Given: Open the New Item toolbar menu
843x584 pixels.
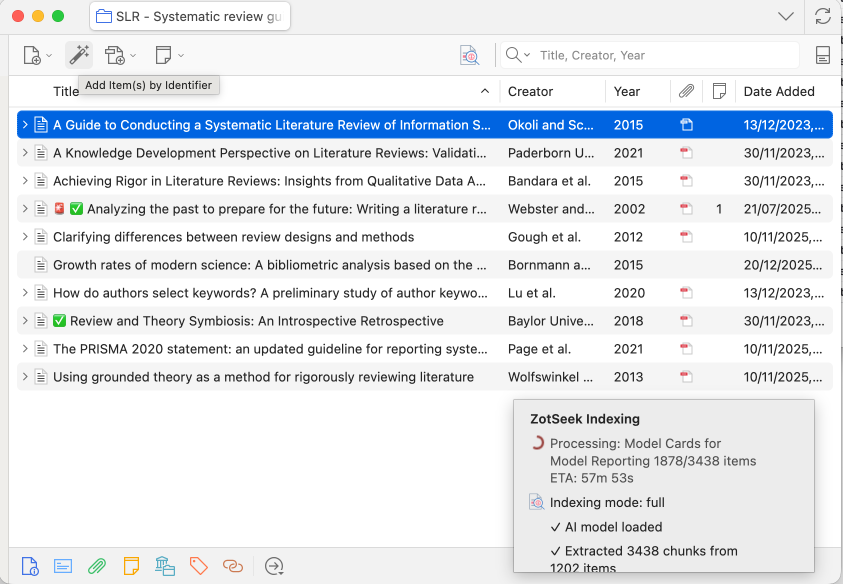Looking at the screenshot, I should (x=37, y=55).
